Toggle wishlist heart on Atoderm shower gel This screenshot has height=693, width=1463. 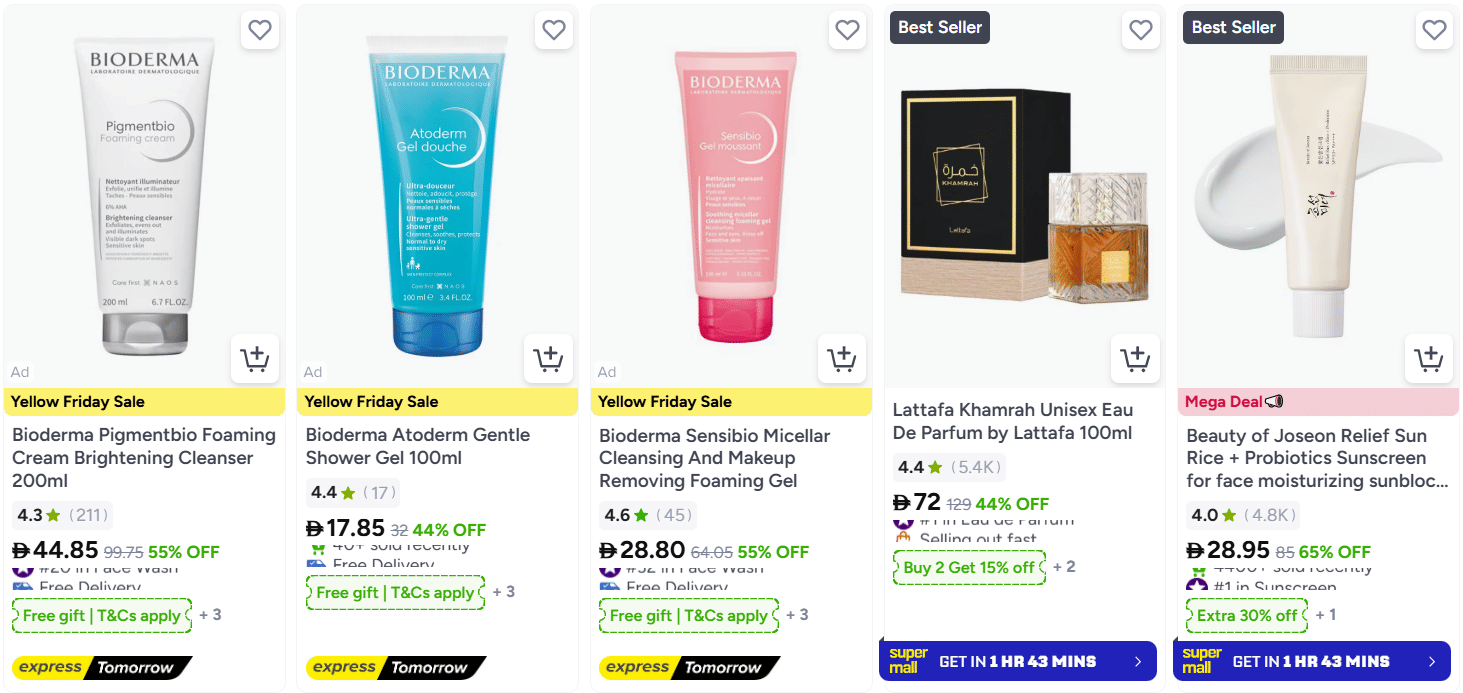tap(554, 30)
